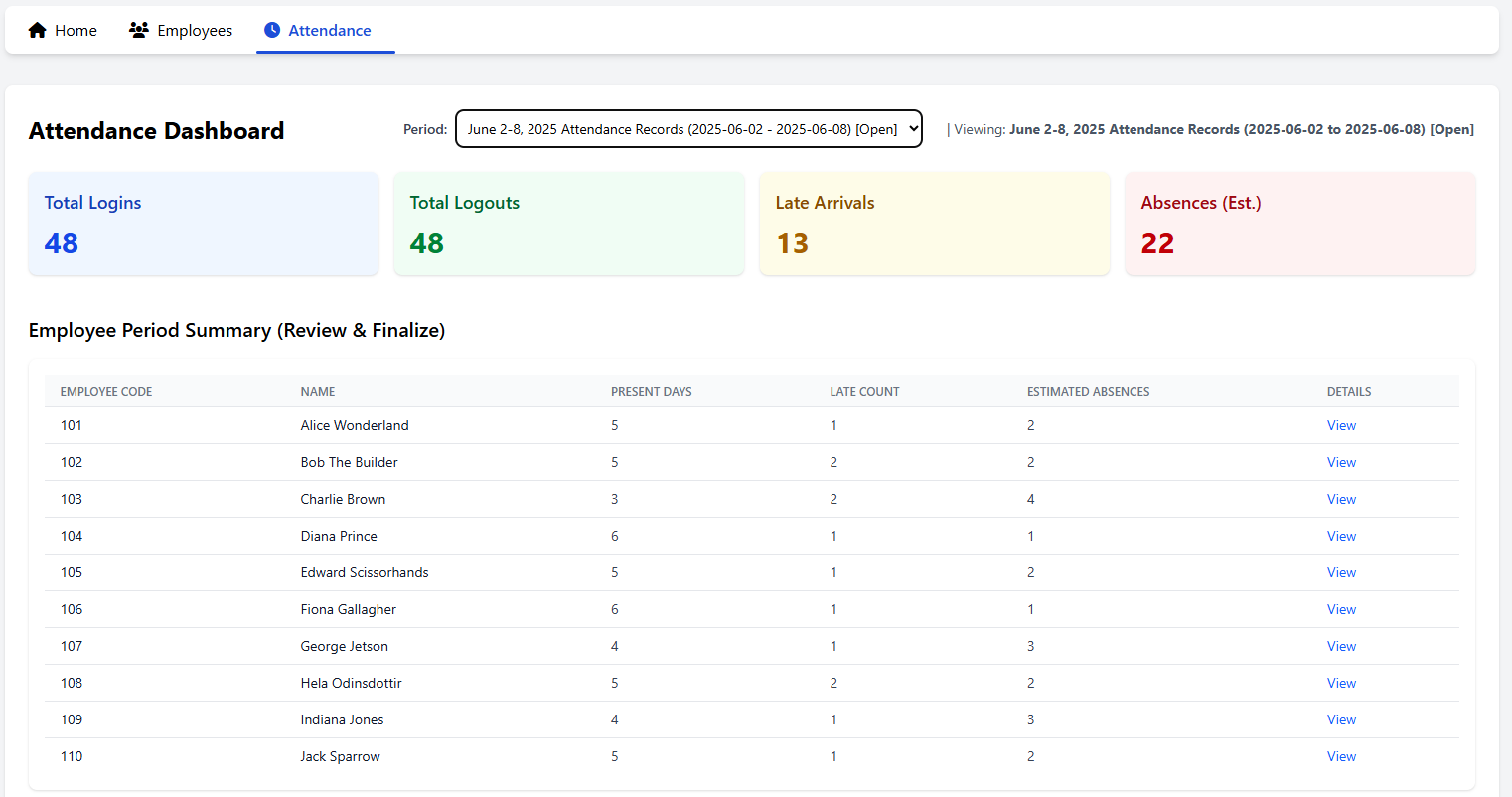The width and height of the screenshot is (1512, 797).
Task: Click the Late Arrivals card
Action: pyautogui.click(x=934, y=224)
